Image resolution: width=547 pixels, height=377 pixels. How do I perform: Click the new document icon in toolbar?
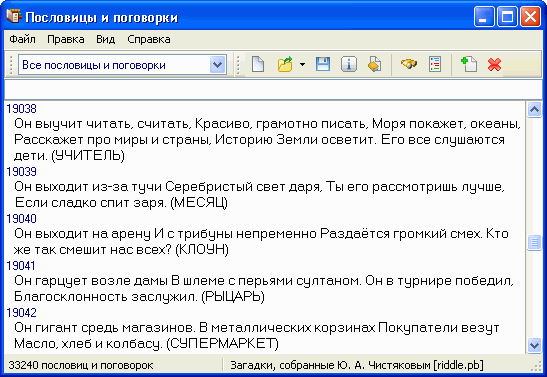pos(258,65)
